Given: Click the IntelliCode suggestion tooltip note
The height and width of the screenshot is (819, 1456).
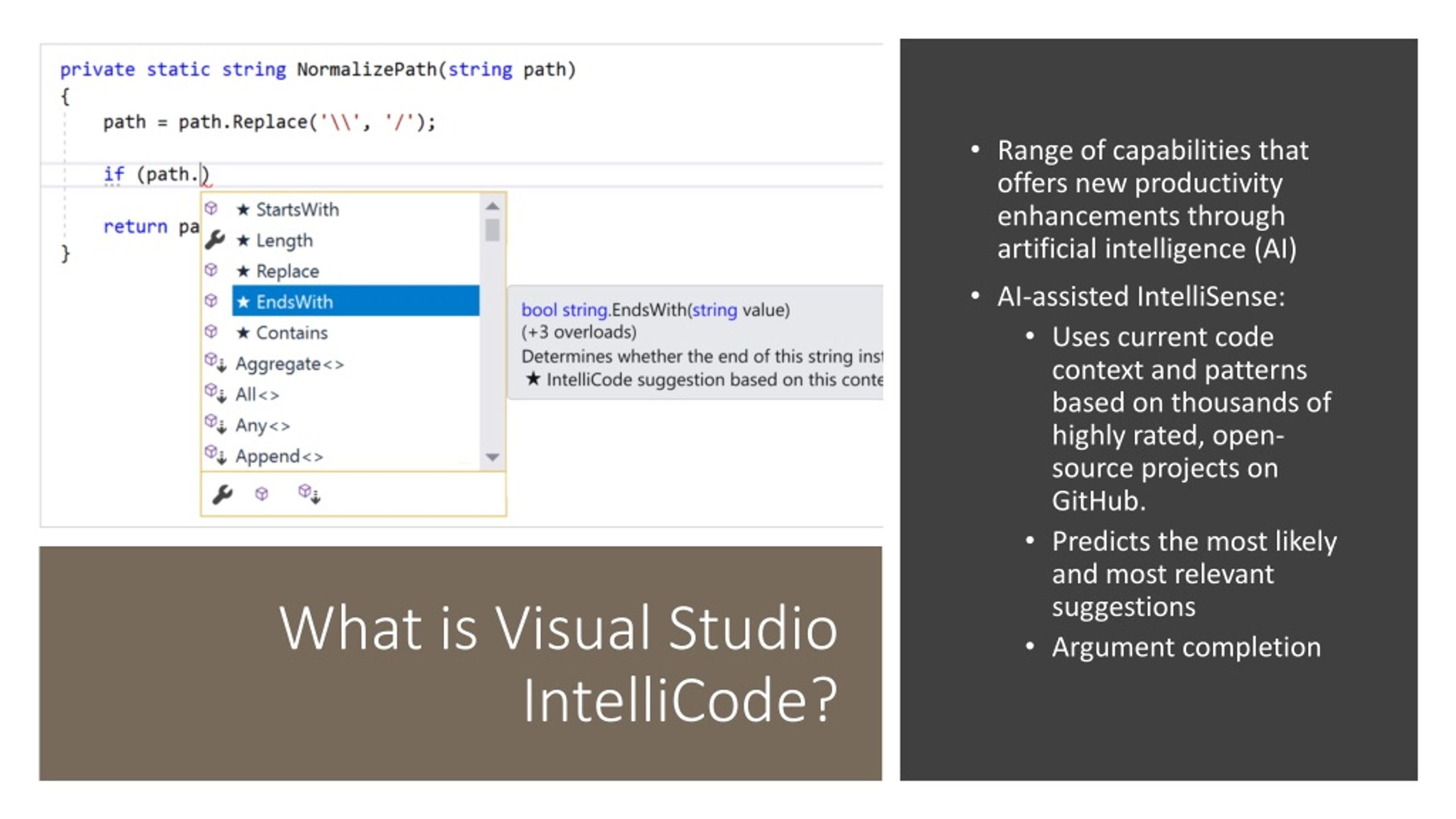Looking at the screenshot, I should 704,379.
